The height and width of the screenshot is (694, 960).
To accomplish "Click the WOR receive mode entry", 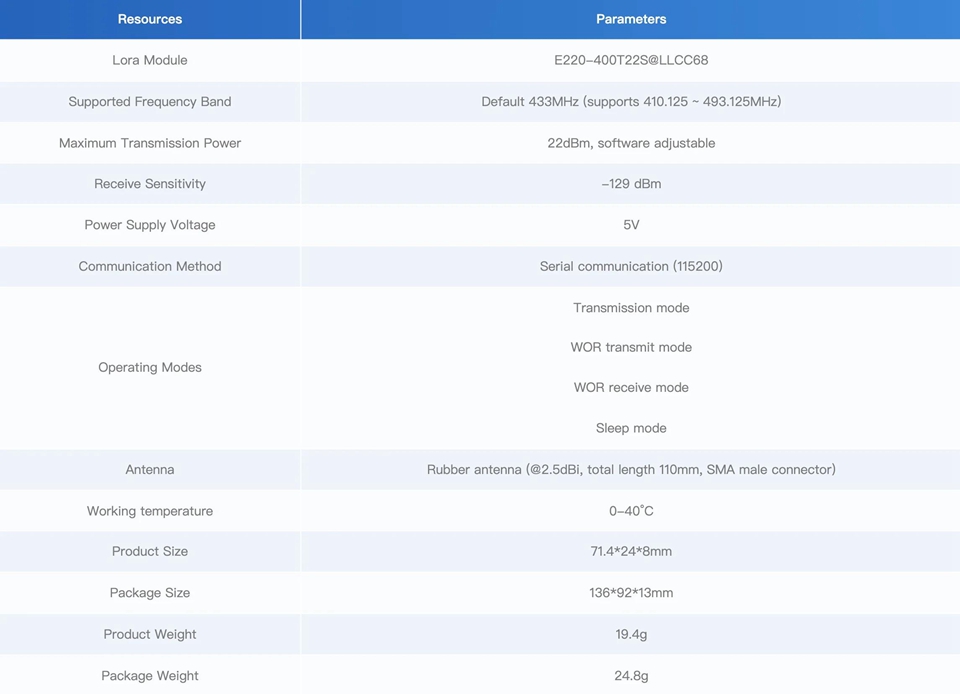I will click(631, 387).
